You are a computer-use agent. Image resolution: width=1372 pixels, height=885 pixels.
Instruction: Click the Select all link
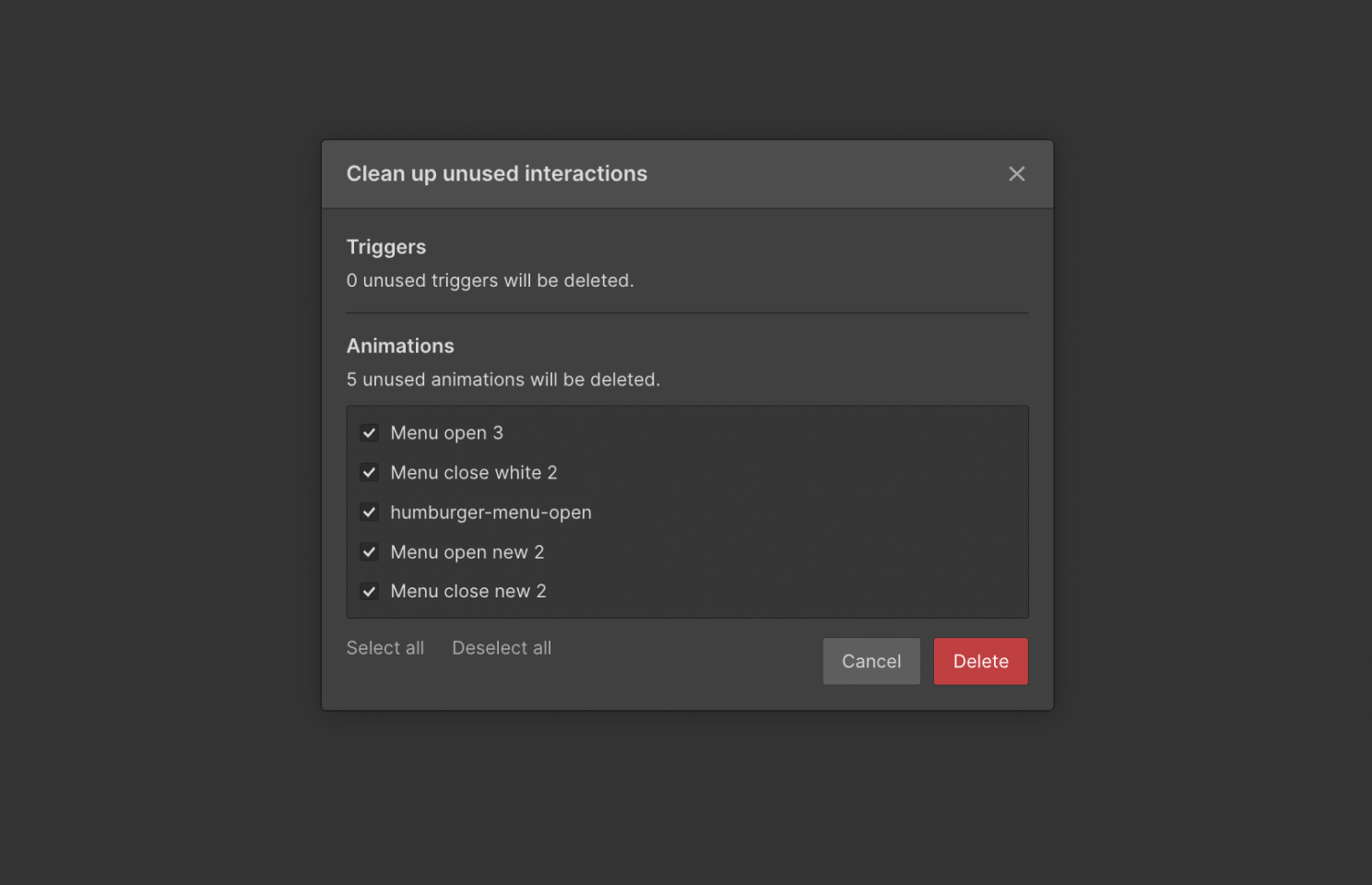[x=385, y=648]
